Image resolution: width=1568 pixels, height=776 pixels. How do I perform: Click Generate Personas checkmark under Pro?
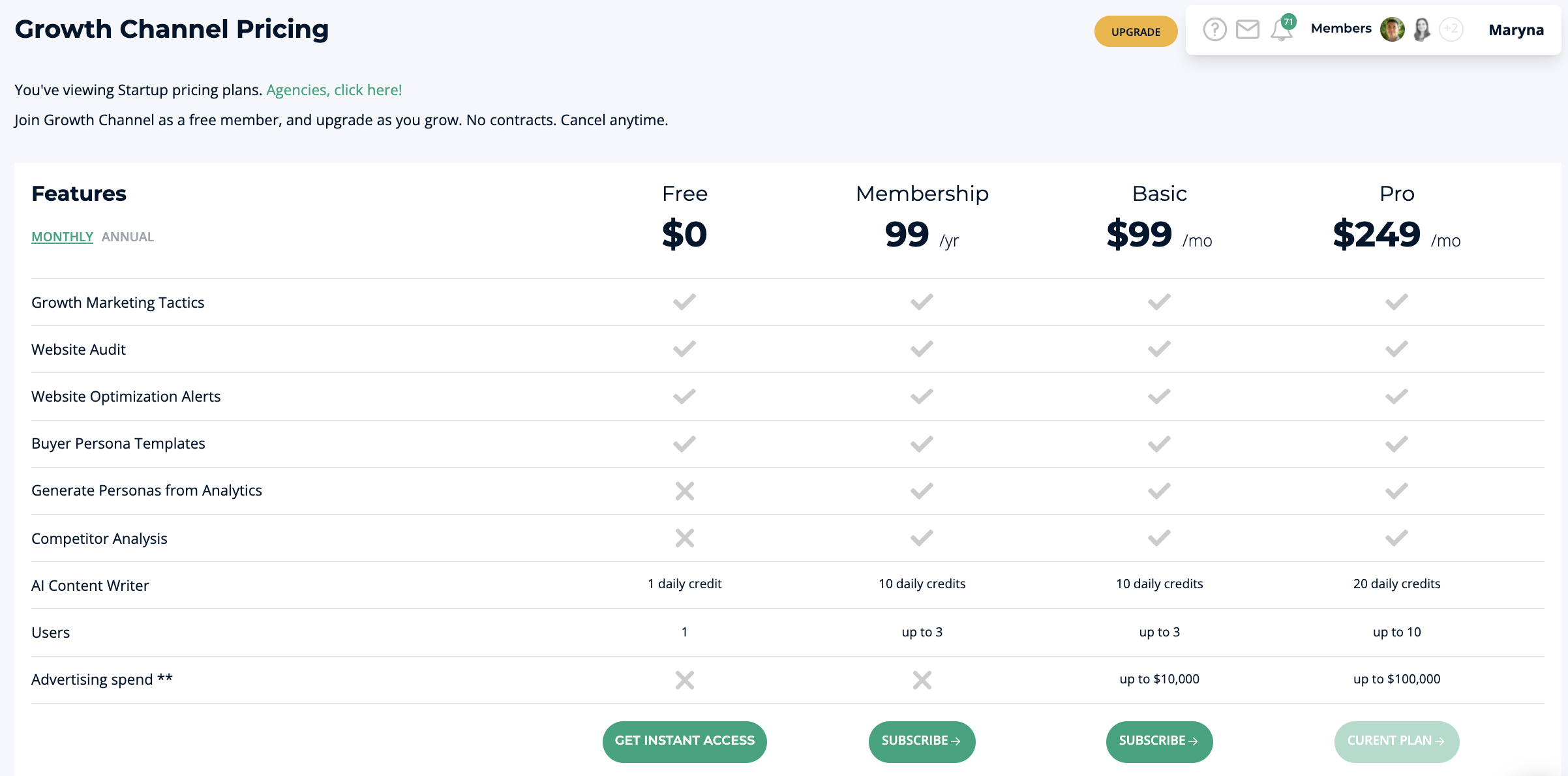click(x=1396, y=491)
